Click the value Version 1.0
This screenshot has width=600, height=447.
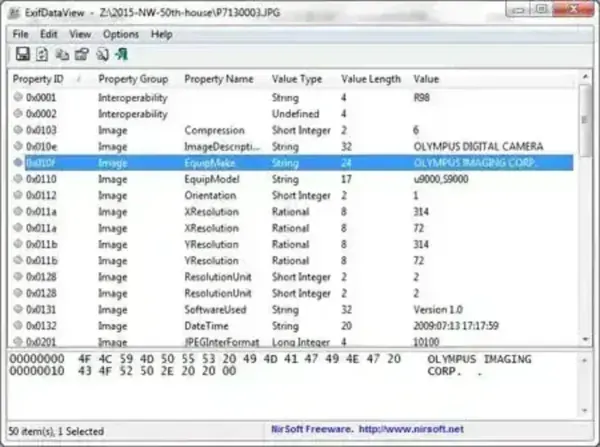click(x=438, y=309)
